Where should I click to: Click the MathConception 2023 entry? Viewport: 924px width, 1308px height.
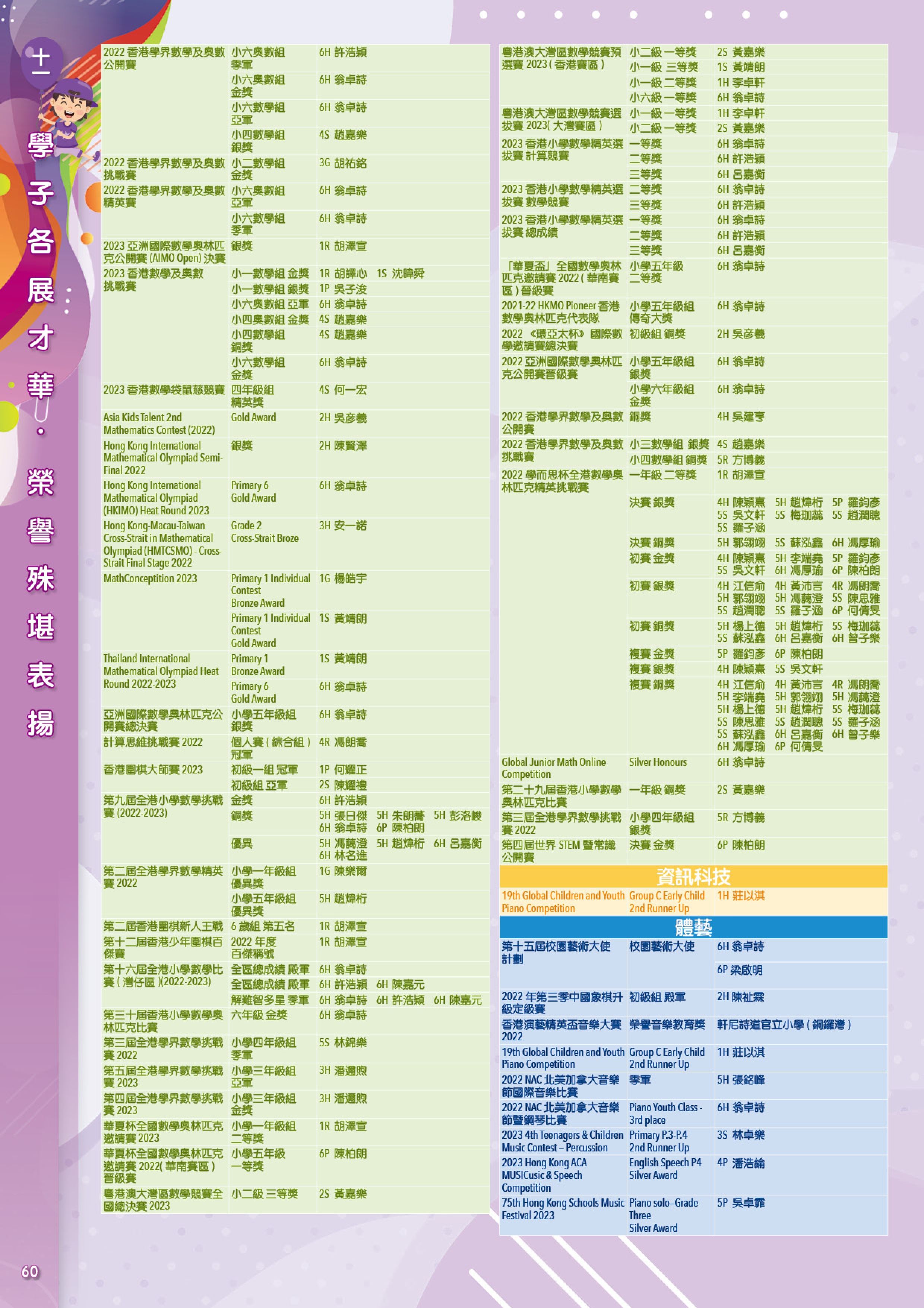coord(150,578)
